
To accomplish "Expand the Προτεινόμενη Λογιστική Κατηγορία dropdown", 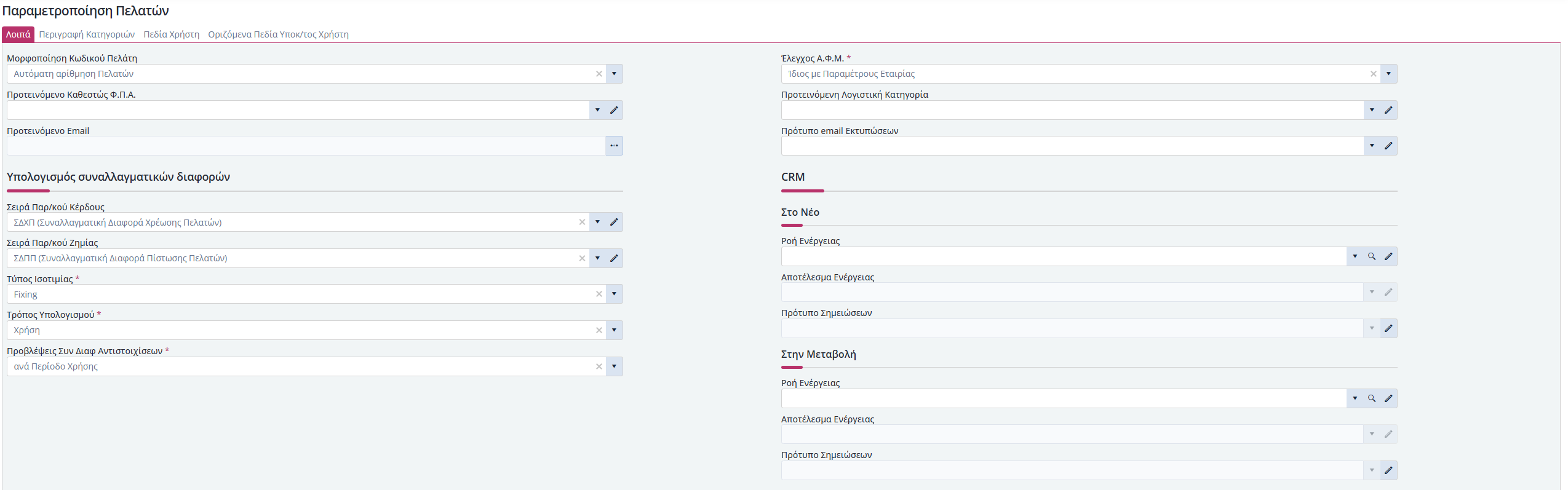I will pyautogui.click(x=1372, y=110).
